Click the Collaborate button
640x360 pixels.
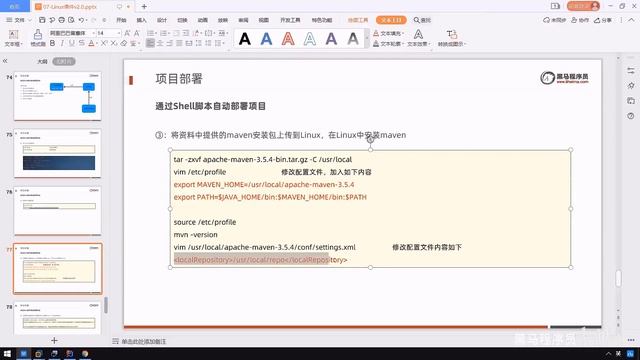[580, 20]
